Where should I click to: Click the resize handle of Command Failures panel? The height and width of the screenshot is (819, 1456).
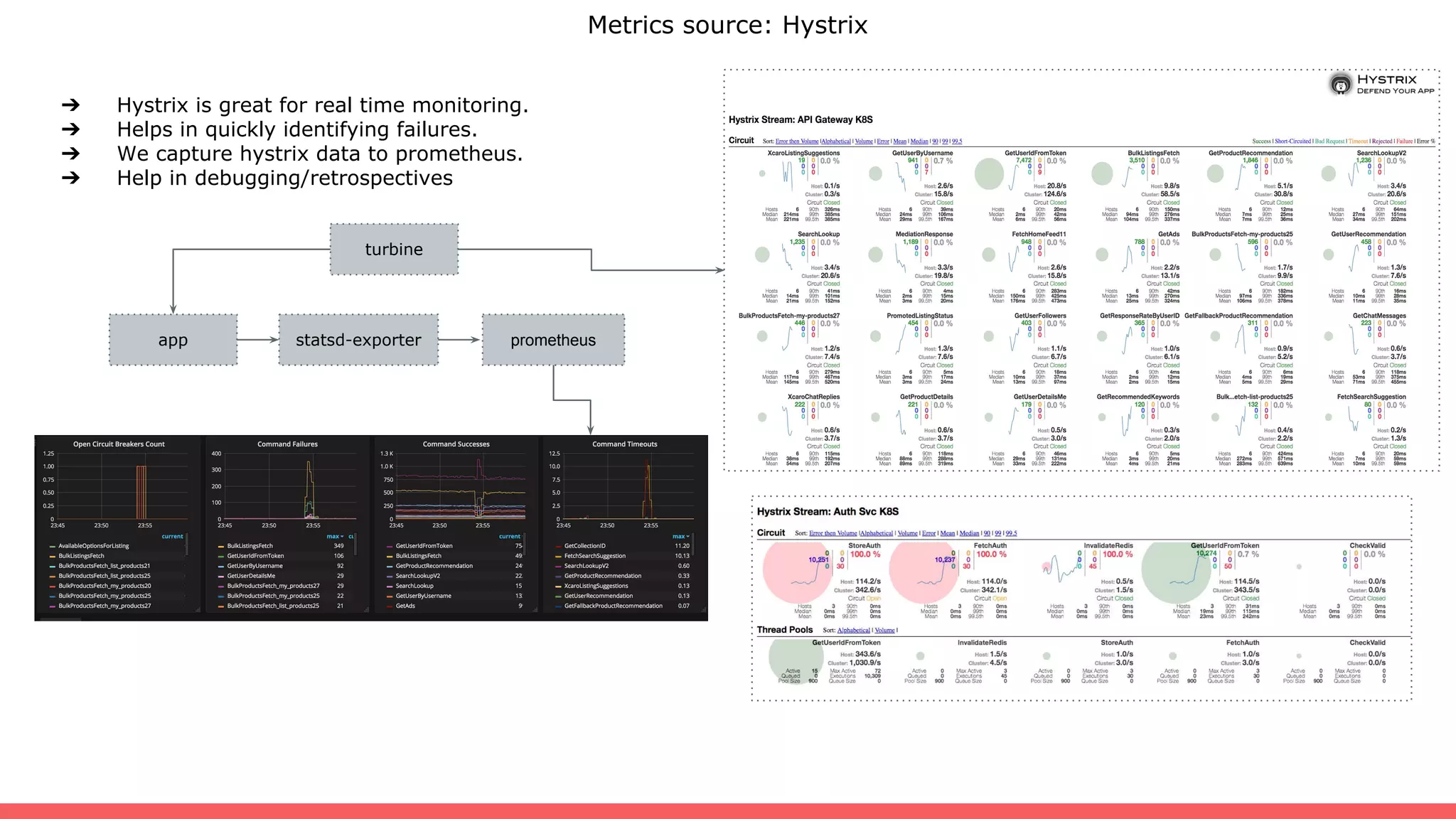(x=366, y=610)
